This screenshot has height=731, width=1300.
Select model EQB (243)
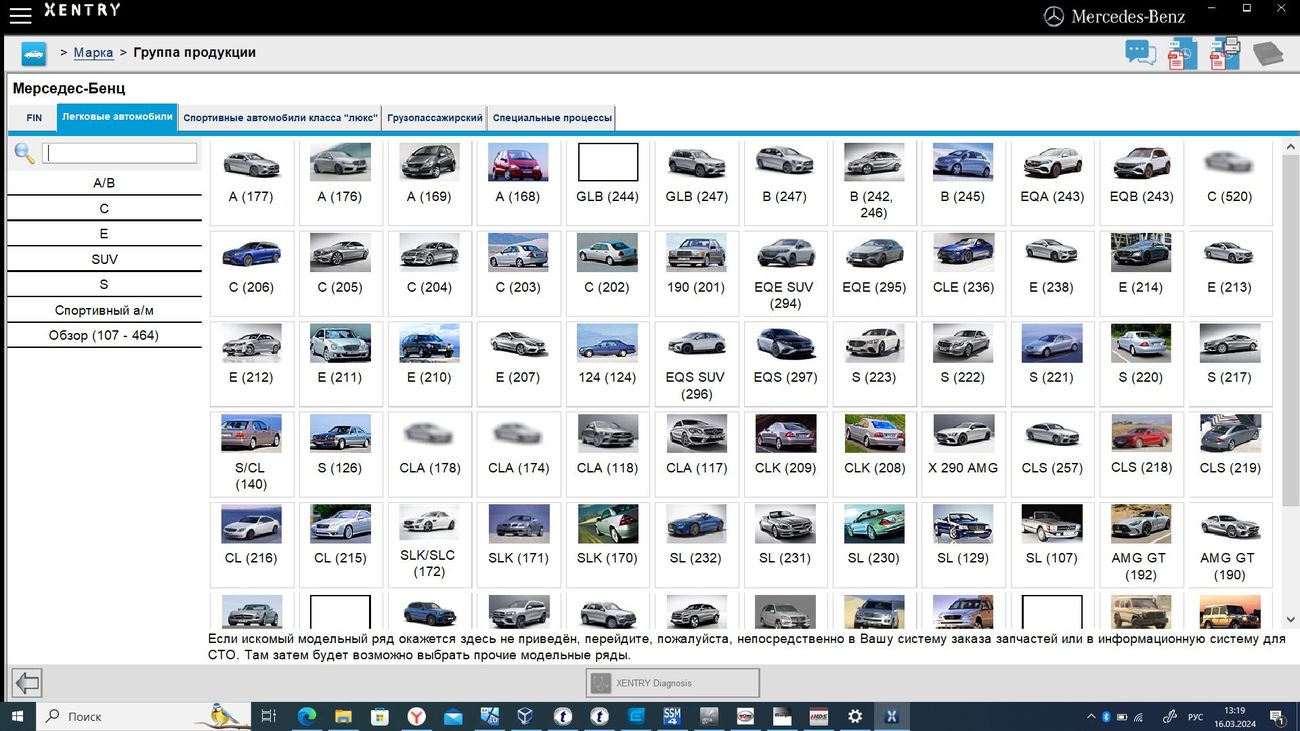(1141, 182)
